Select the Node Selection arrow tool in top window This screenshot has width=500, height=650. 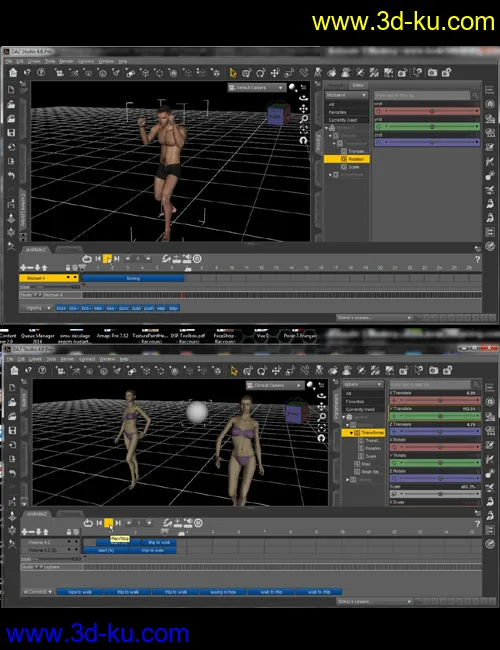pos(233,73)
